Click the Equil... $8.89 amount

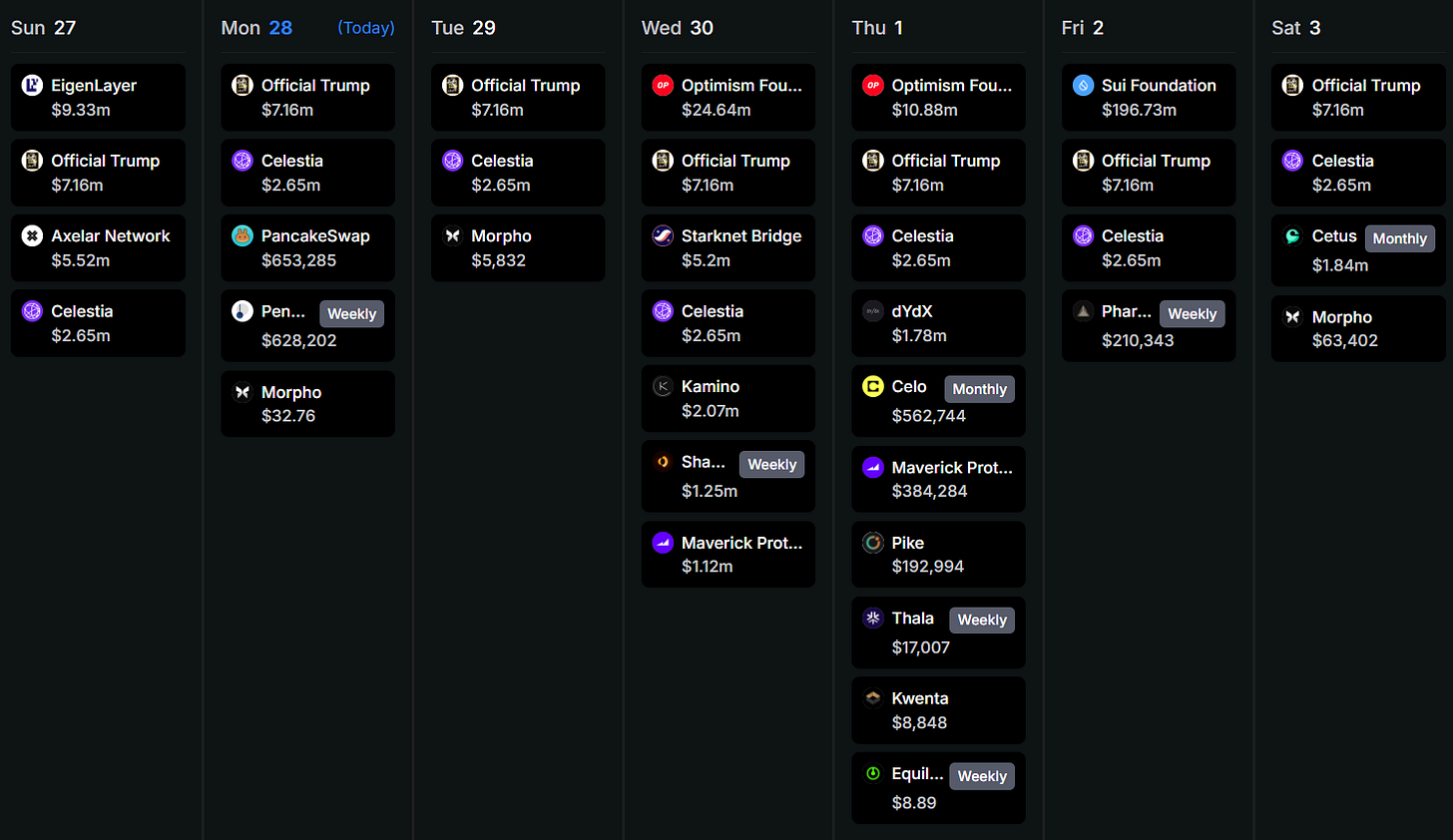tap(914, 803)
